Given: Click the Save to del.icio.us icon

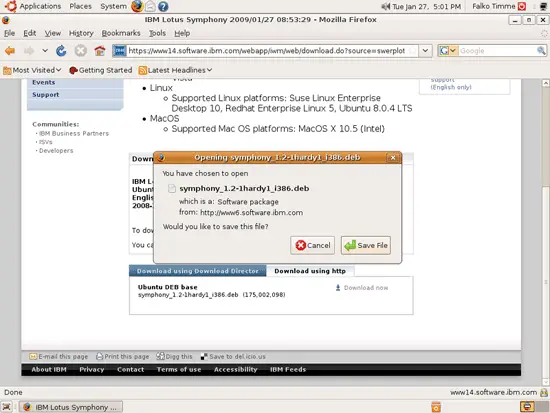Looking at the screenshot, I should pos(204,357).
